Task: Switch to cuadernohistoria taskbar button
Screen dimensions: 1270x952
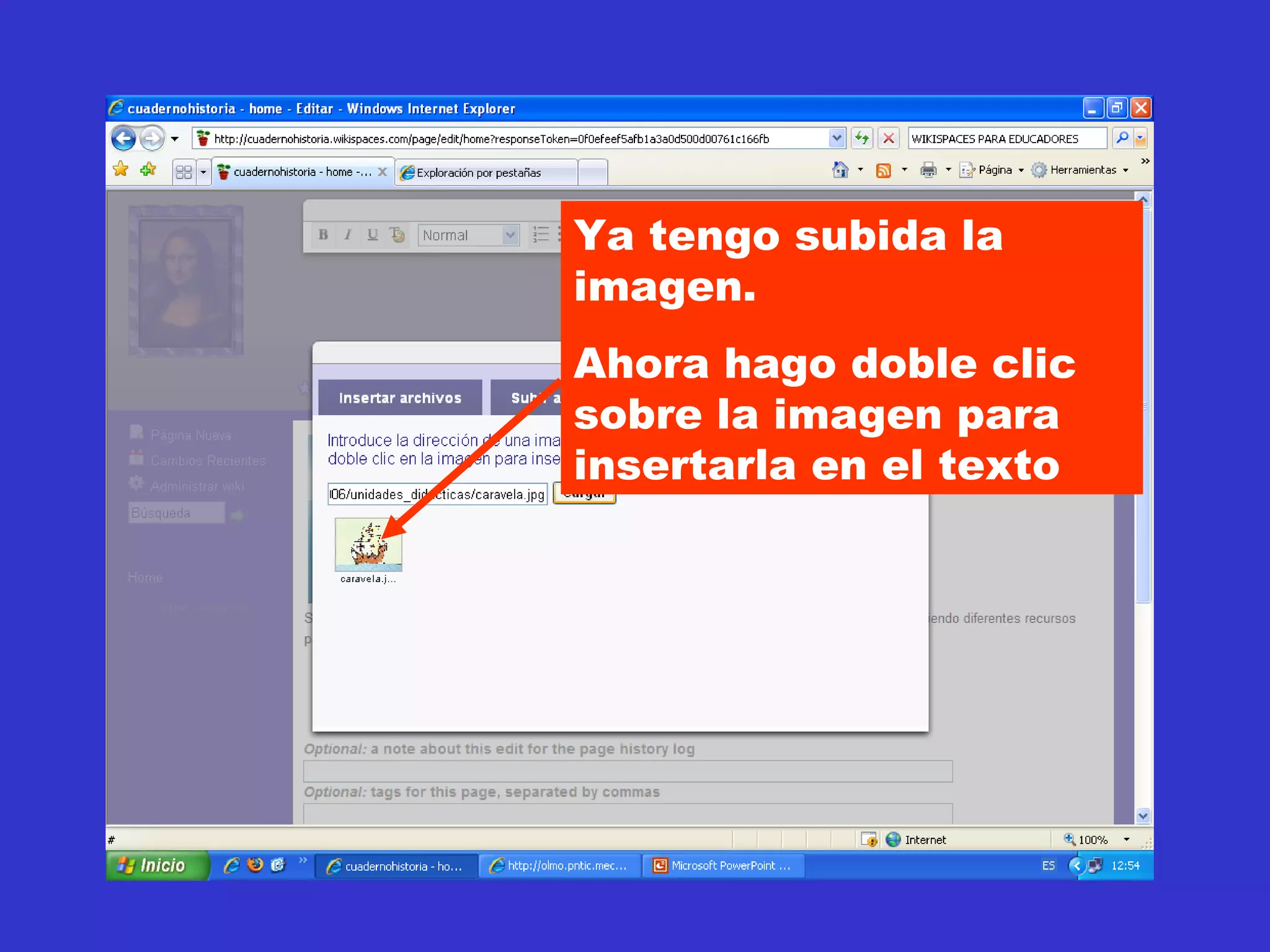Action: point(396,866)
